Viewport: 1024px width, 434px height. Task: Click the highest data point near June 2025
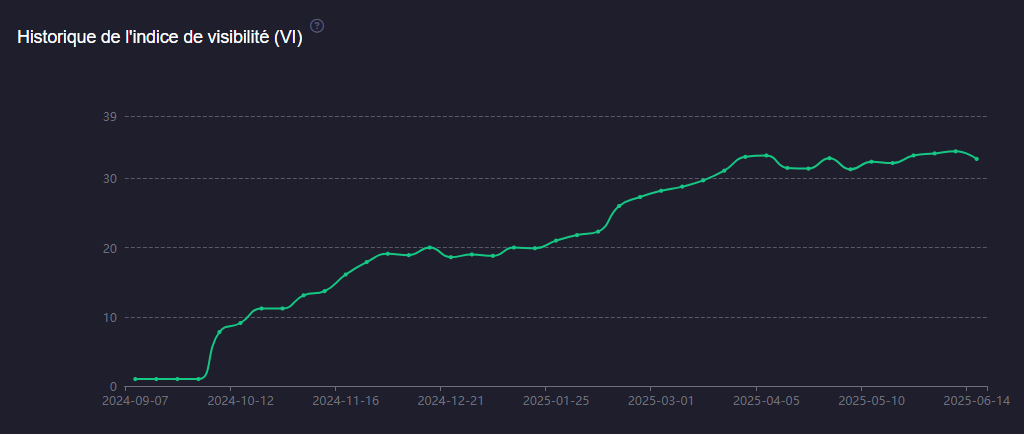point(956,151)
